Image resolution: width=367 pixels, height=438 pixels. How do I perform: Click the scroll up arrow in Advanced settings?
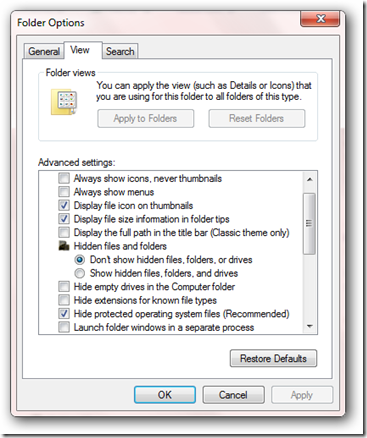(x=310, y=179)
